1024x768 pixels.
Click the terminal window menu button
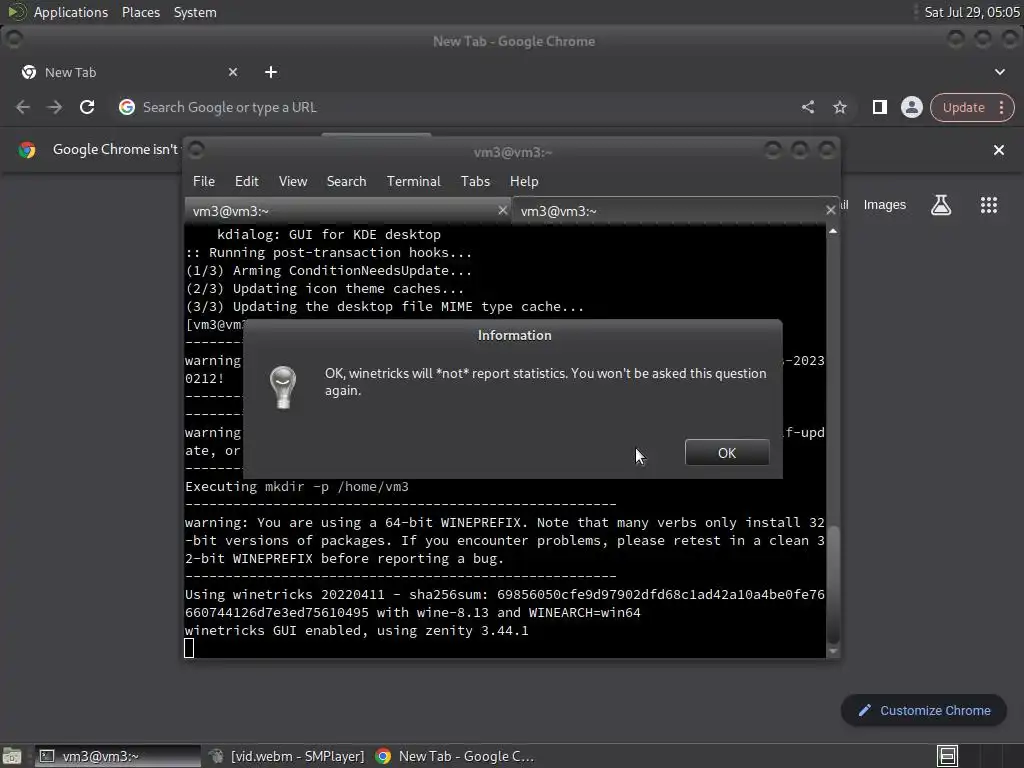(196, 151)
